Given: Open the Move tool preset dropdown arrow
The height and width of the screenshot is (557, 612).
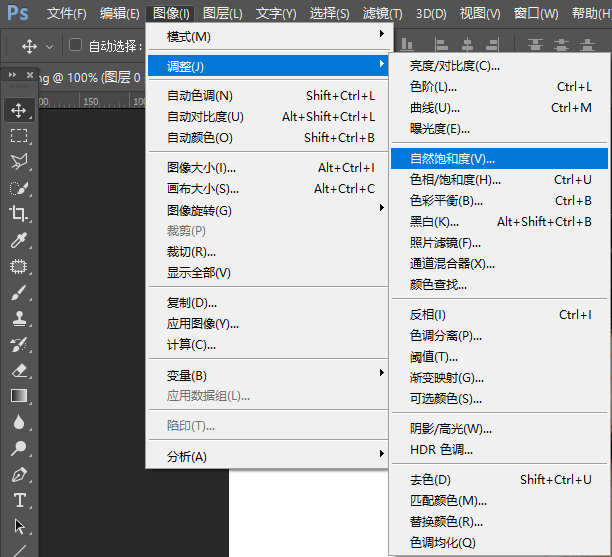Looking at the screenshot, I should point(50,47).
